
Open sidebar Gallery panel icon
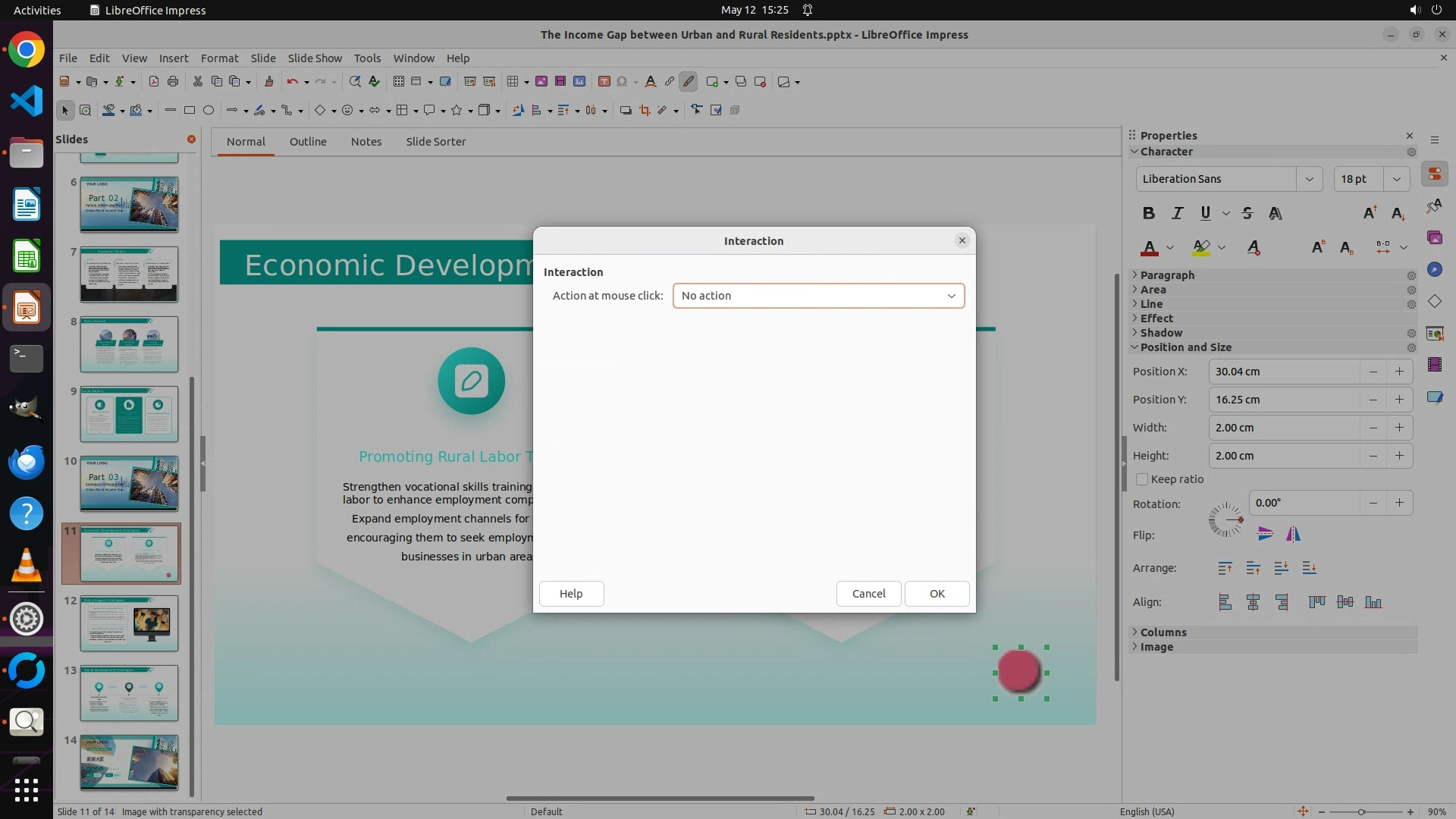[x=1434, y=237]
